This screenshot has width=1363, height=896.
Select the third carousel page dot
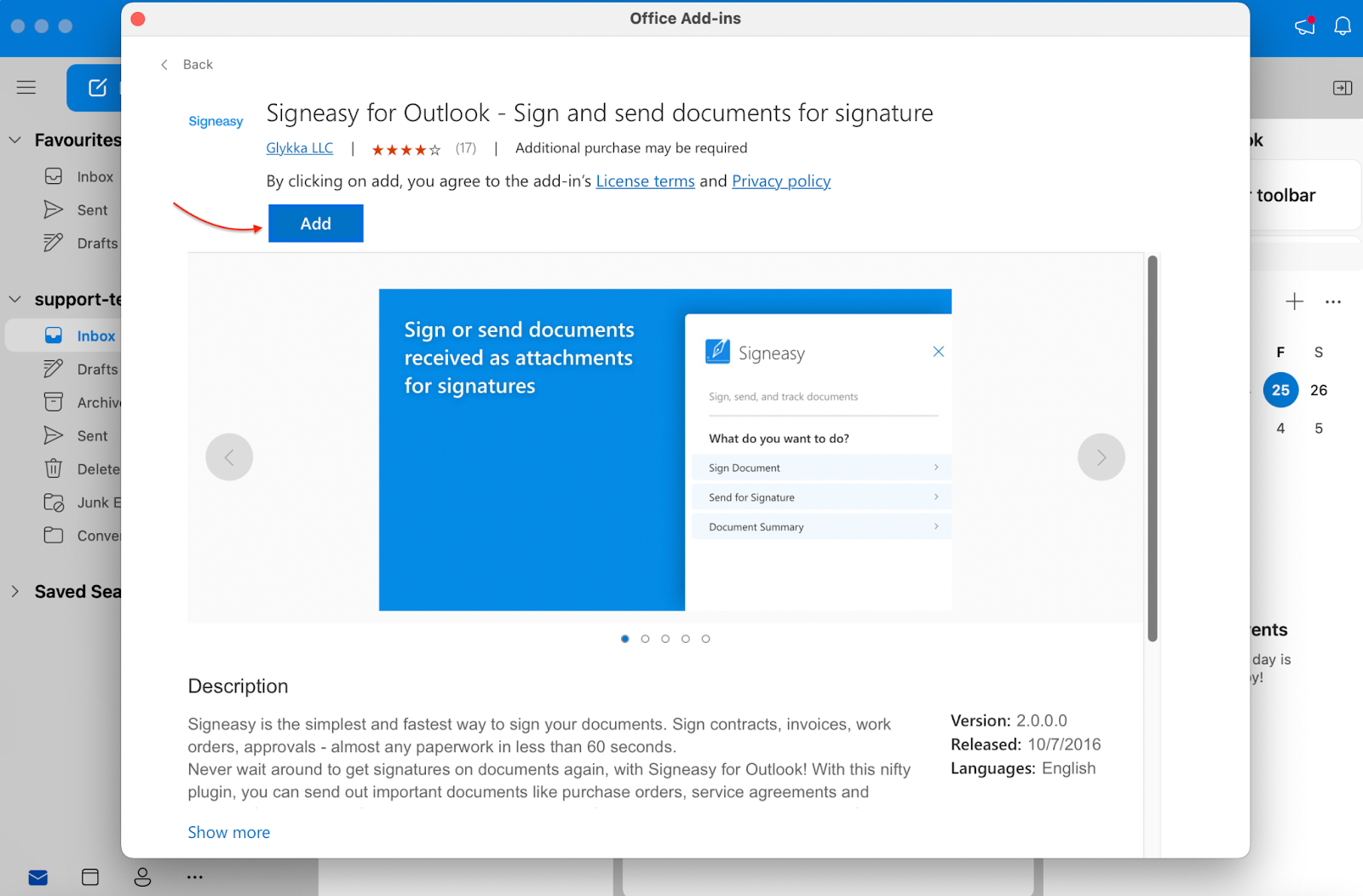click(665, 639)
